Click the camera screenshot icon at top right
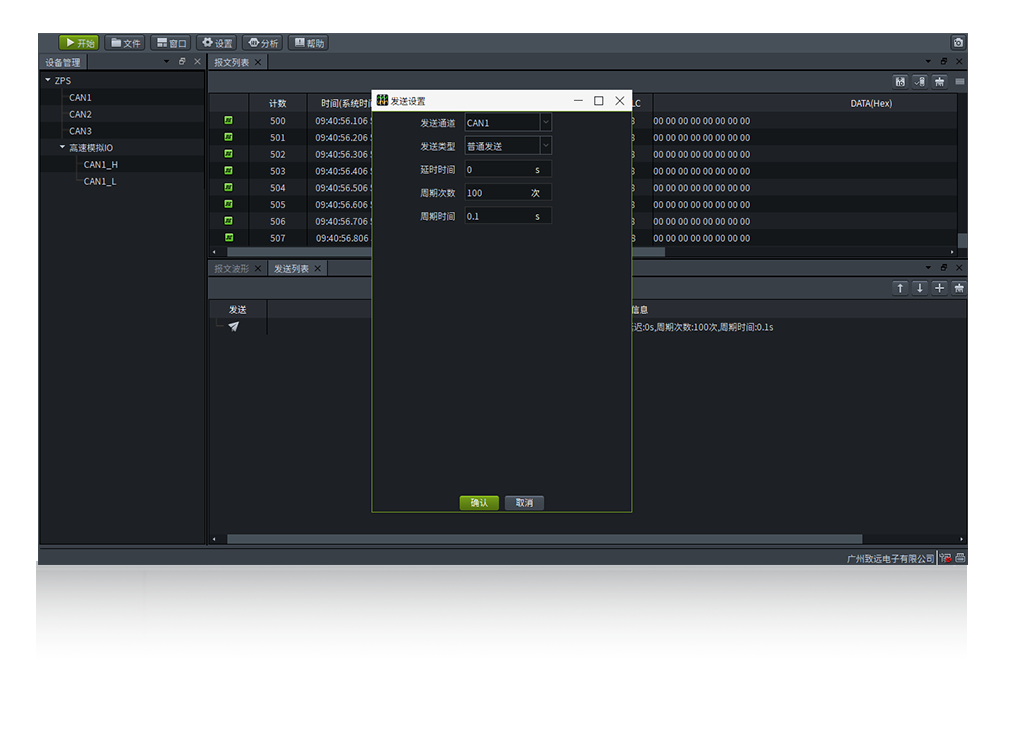The width and height of the screenshot is (1010, 730). click(958, 43)
